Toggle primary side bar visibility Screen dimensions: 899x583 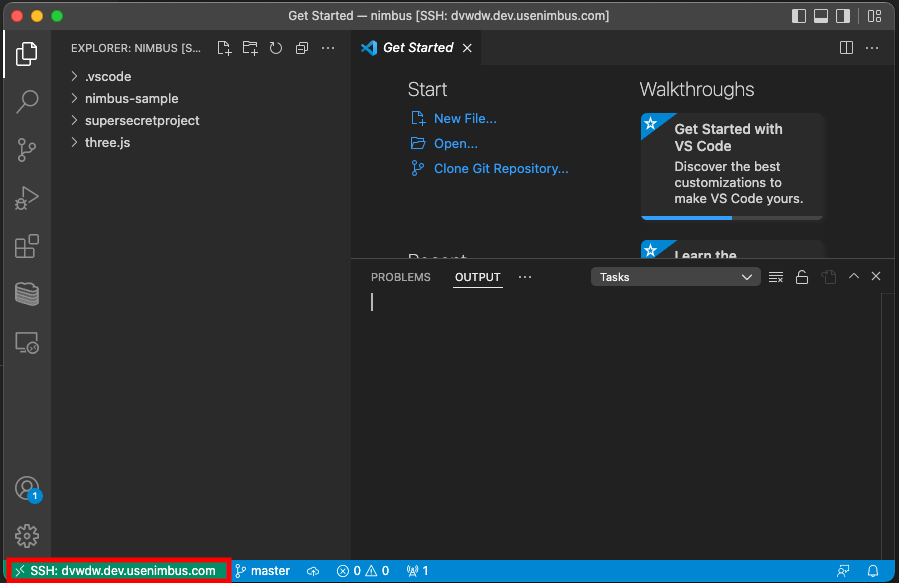799,16
